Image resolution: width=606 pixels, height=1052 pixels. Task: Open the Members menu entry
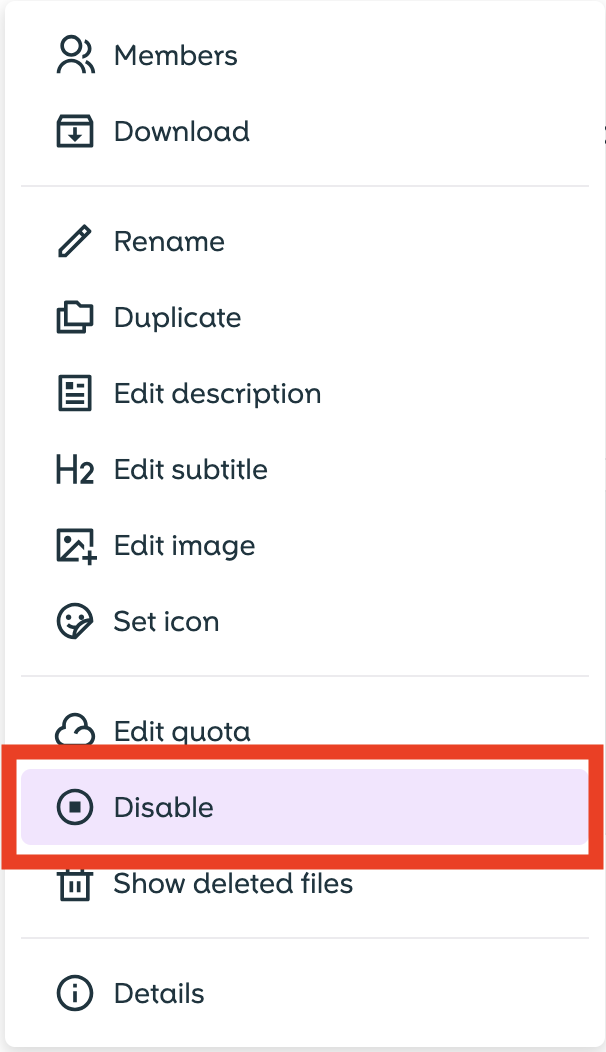pos(176,55)
